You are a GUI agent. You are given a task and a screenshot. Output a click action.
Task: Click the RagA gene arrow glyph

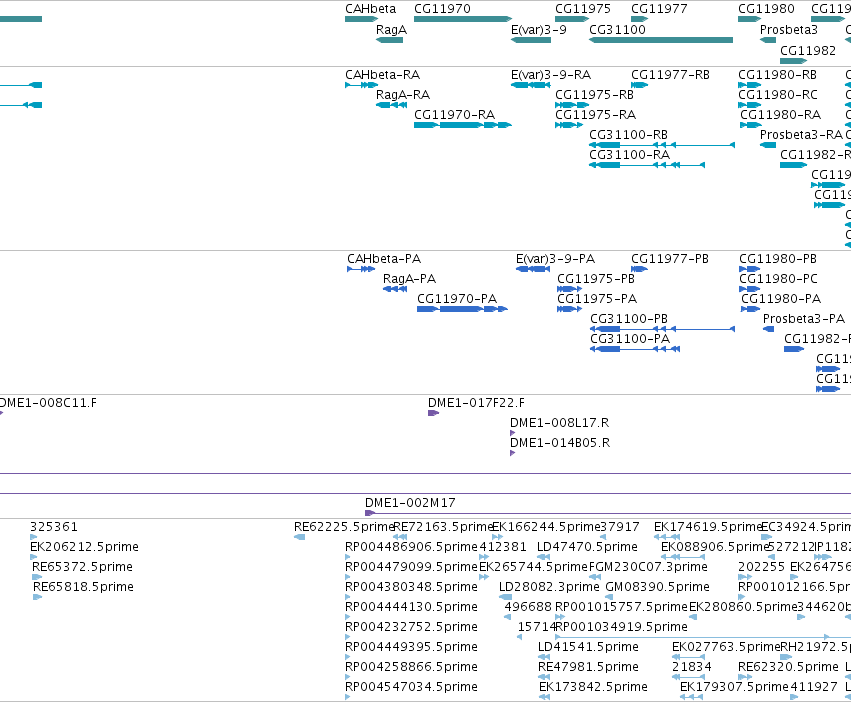tap(389, 40)
